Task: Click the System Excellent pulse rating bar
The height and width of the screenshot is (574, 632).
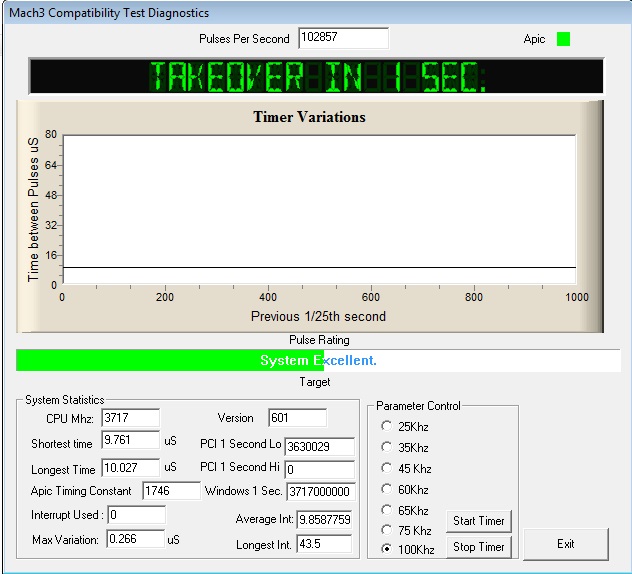Action: point(318,360)
